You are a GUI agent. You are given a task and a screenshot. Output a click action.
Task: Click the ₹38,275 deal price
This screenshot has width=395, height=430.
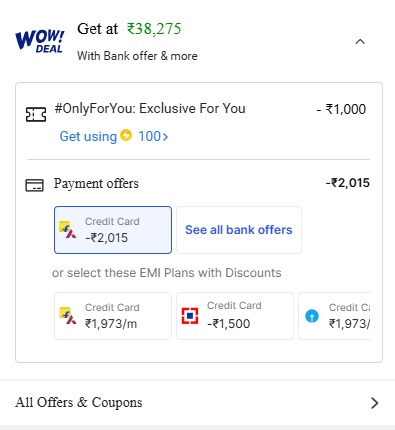click(x=154, y=29)
